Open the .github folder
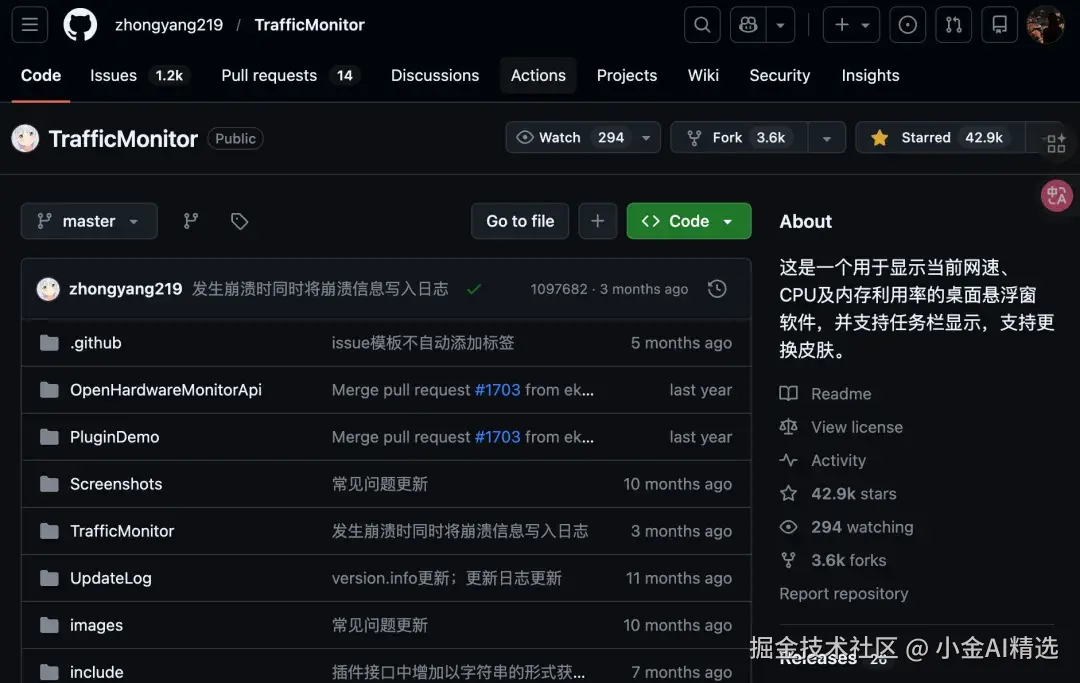Image resolution: width=1080 pixels, height=683 pixels. [x=96, y=343]
